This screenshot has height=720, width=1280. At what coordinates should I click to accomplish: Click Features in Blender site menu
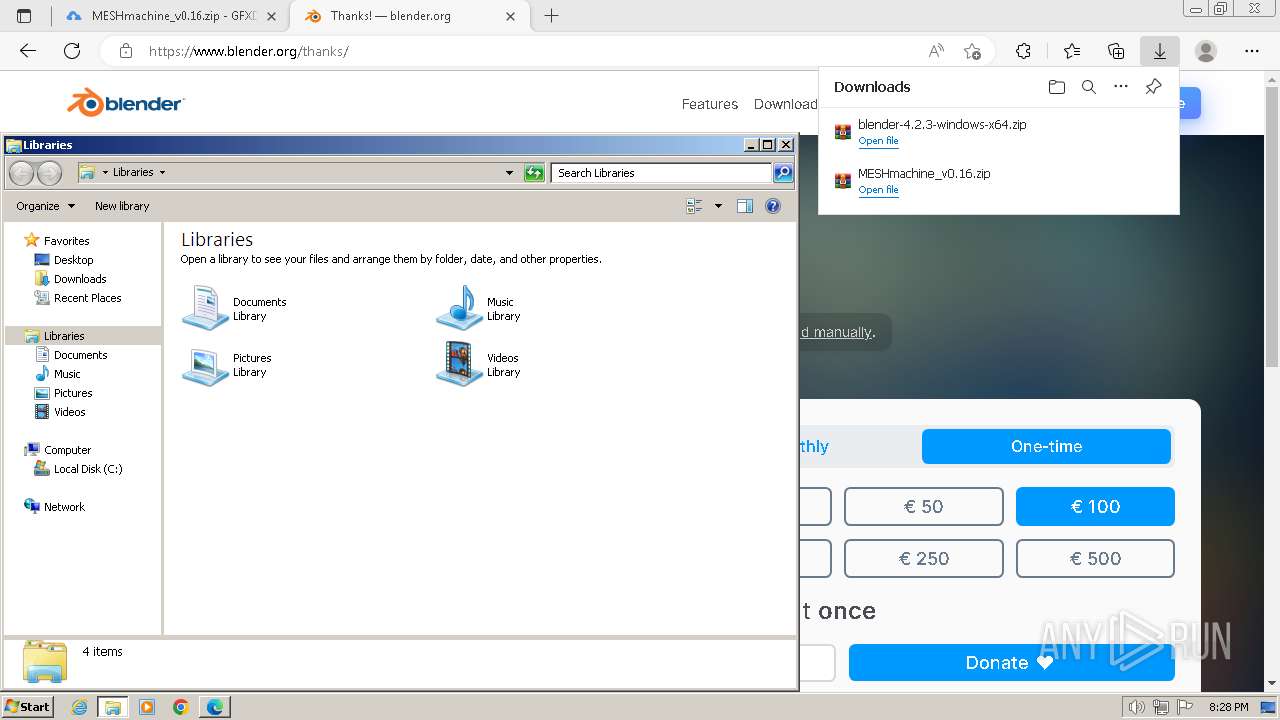pos(710,104)
